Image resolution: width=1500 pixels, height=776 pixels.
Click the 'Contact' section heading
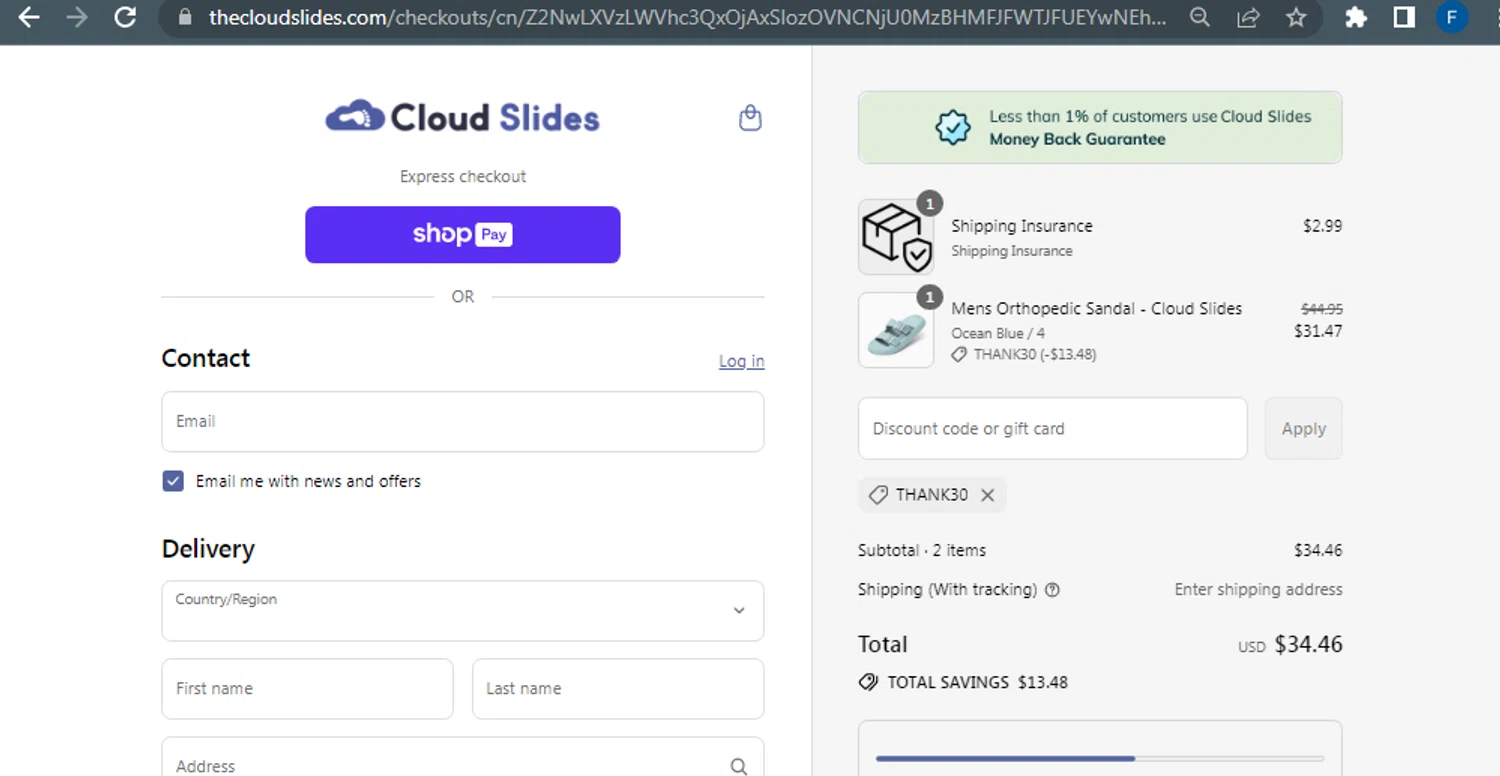206,359
